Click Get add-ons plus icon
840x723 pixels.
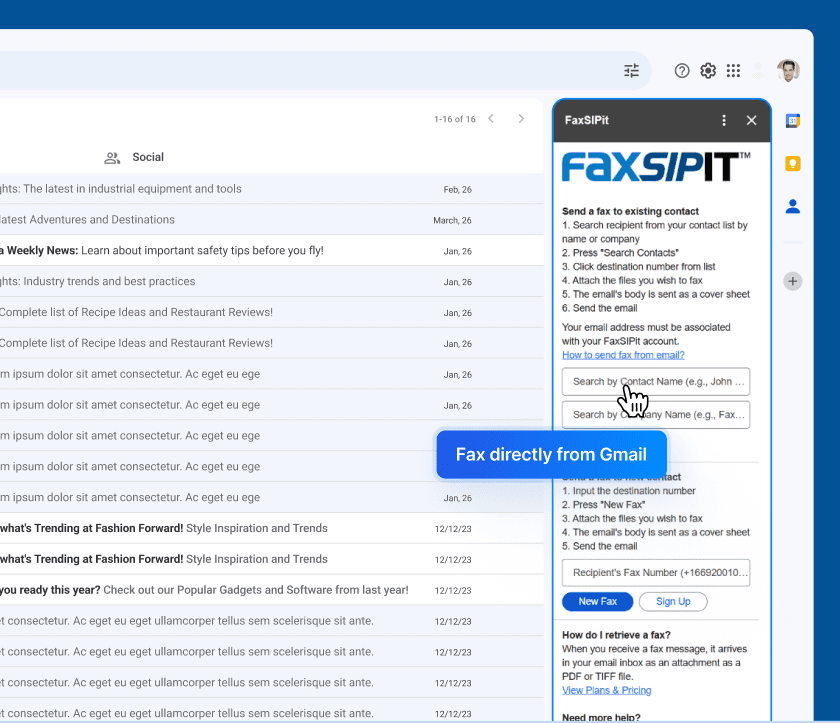[792, 281]
